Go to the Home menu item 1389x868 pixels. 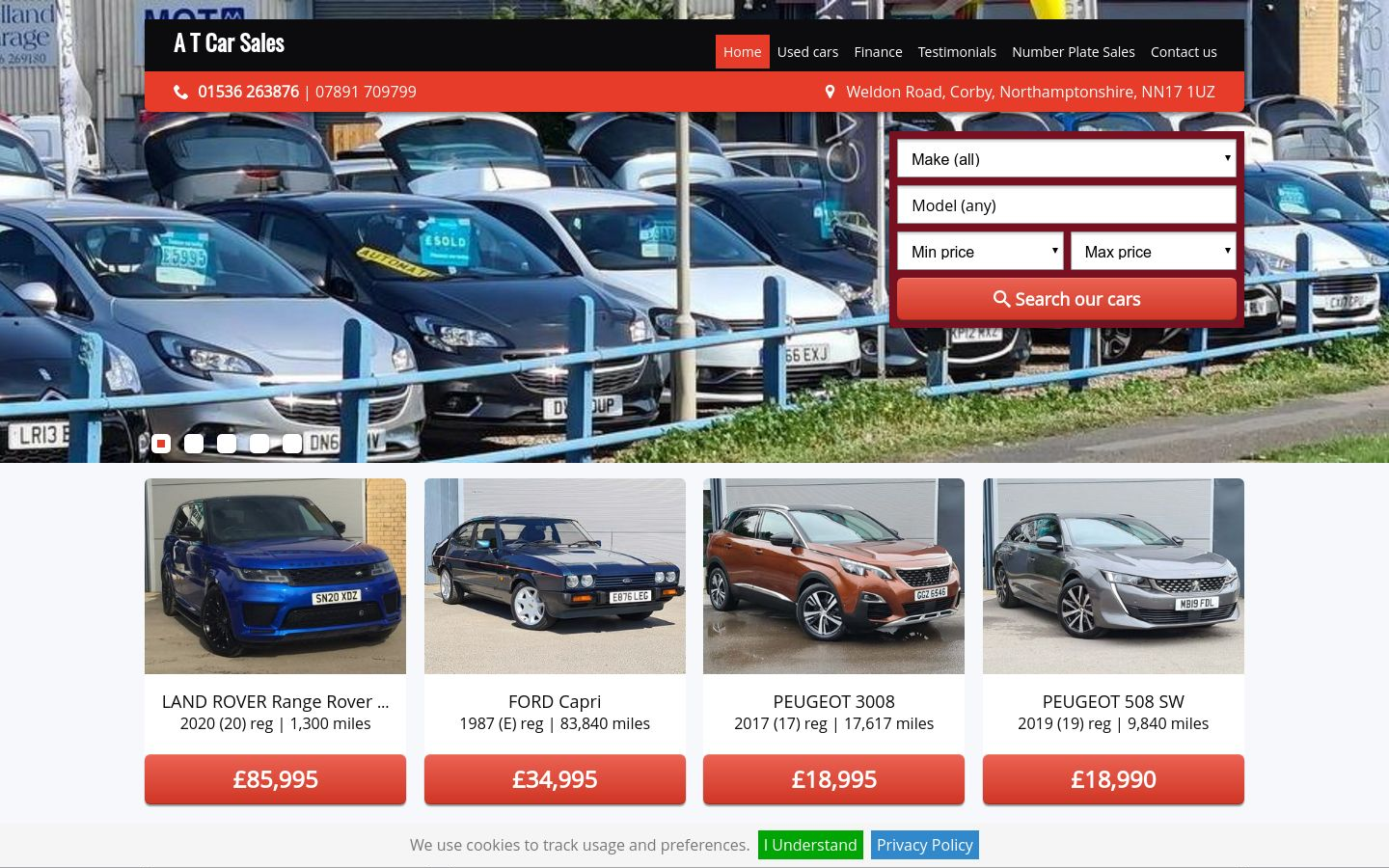tap(743, 52)
